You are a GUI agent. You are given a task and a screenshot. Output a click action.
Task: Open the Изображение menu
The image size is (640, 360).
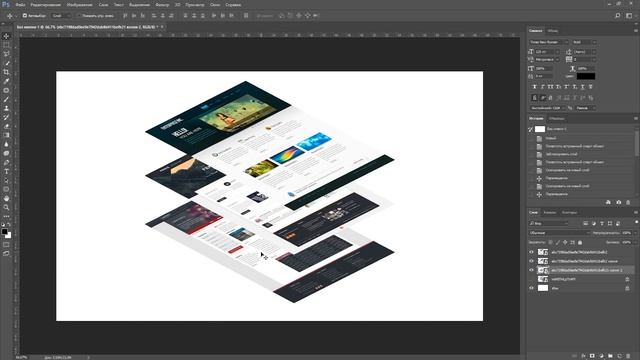[x=79, y=5]
